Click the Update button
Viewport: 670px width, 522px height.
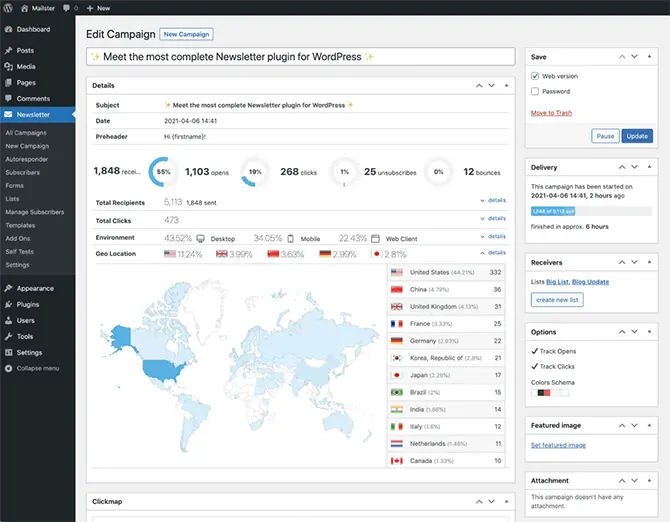point(637,136)
